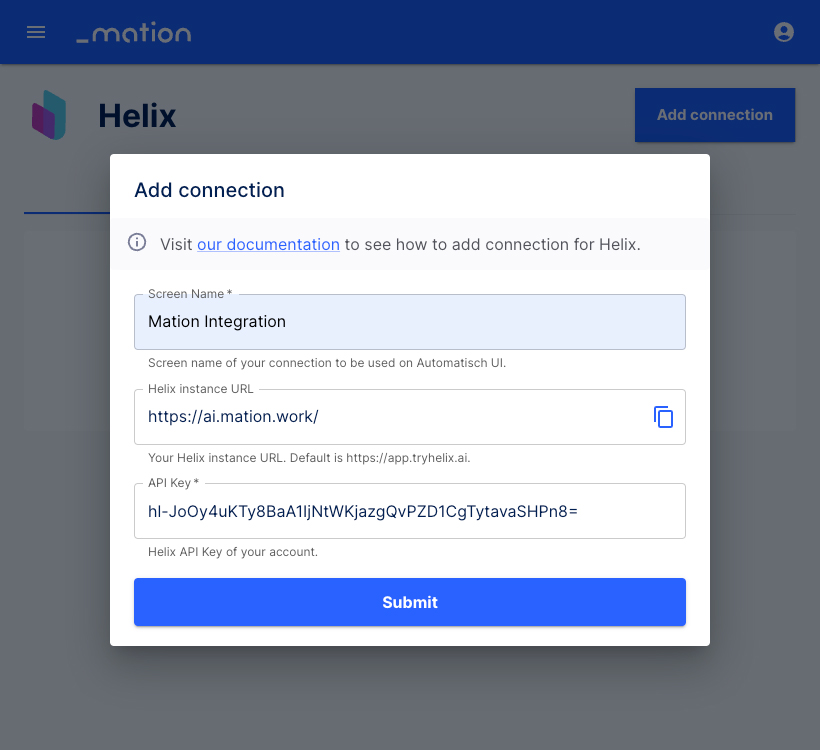Click the Screen Name helper text about Automatisch UI
820x750 pixels.
point(327,362)
